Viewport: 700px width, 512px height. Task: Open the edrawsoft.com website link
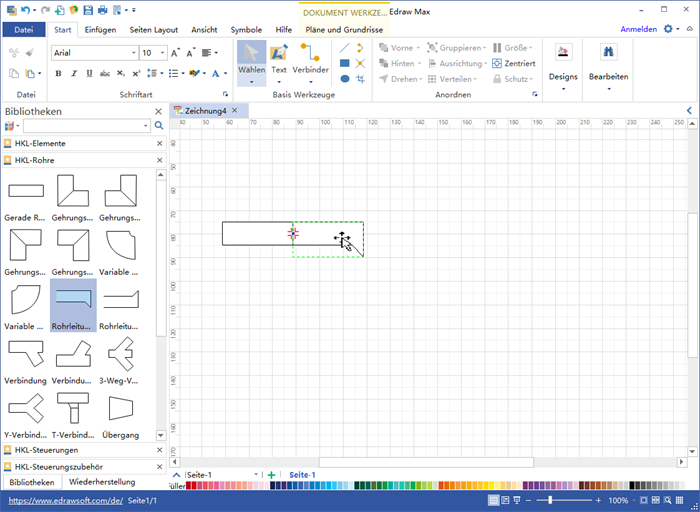tap(65, 500)
